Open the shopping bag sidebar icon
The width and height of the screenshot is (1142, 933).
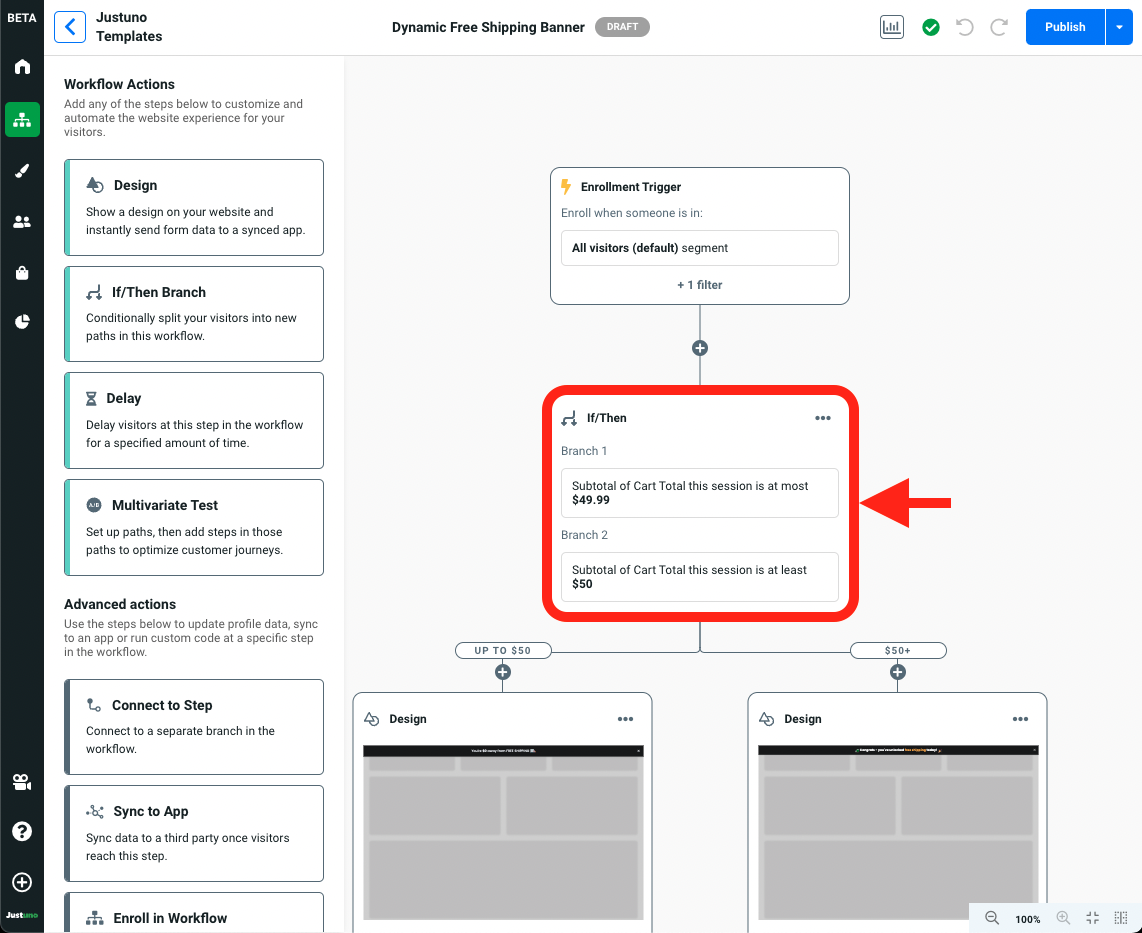click(22, 273)
